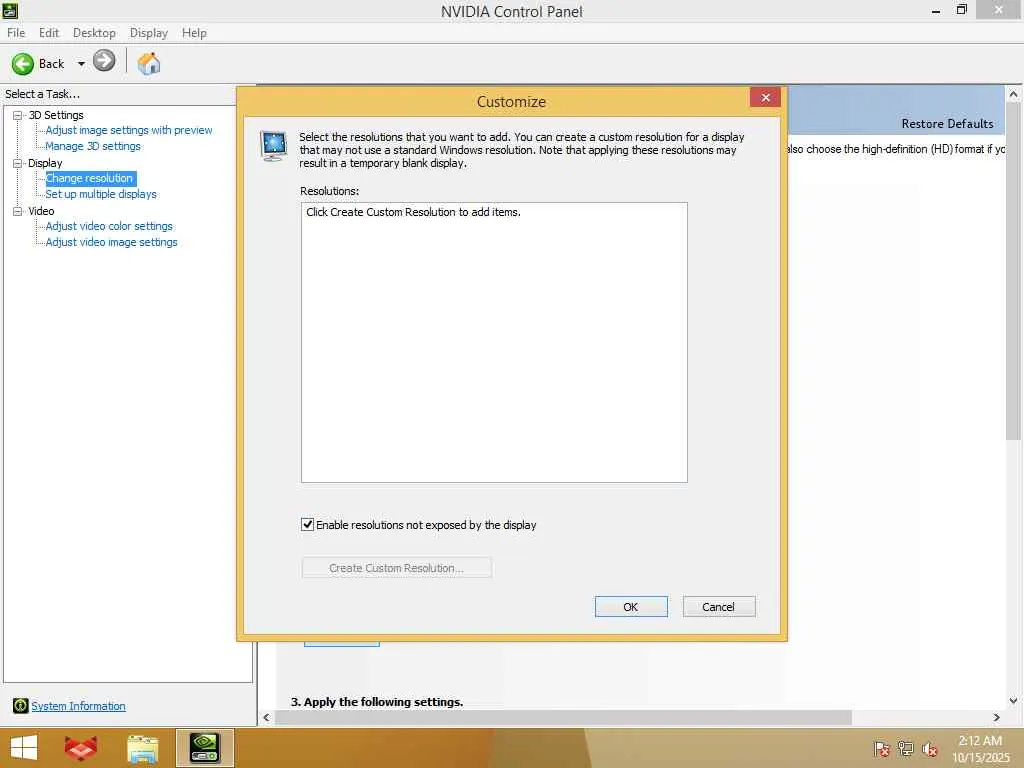The image size is (1024, 768).
Task: Toggle Enable resolutions not exposed by display
Action: tap(307, 524)
